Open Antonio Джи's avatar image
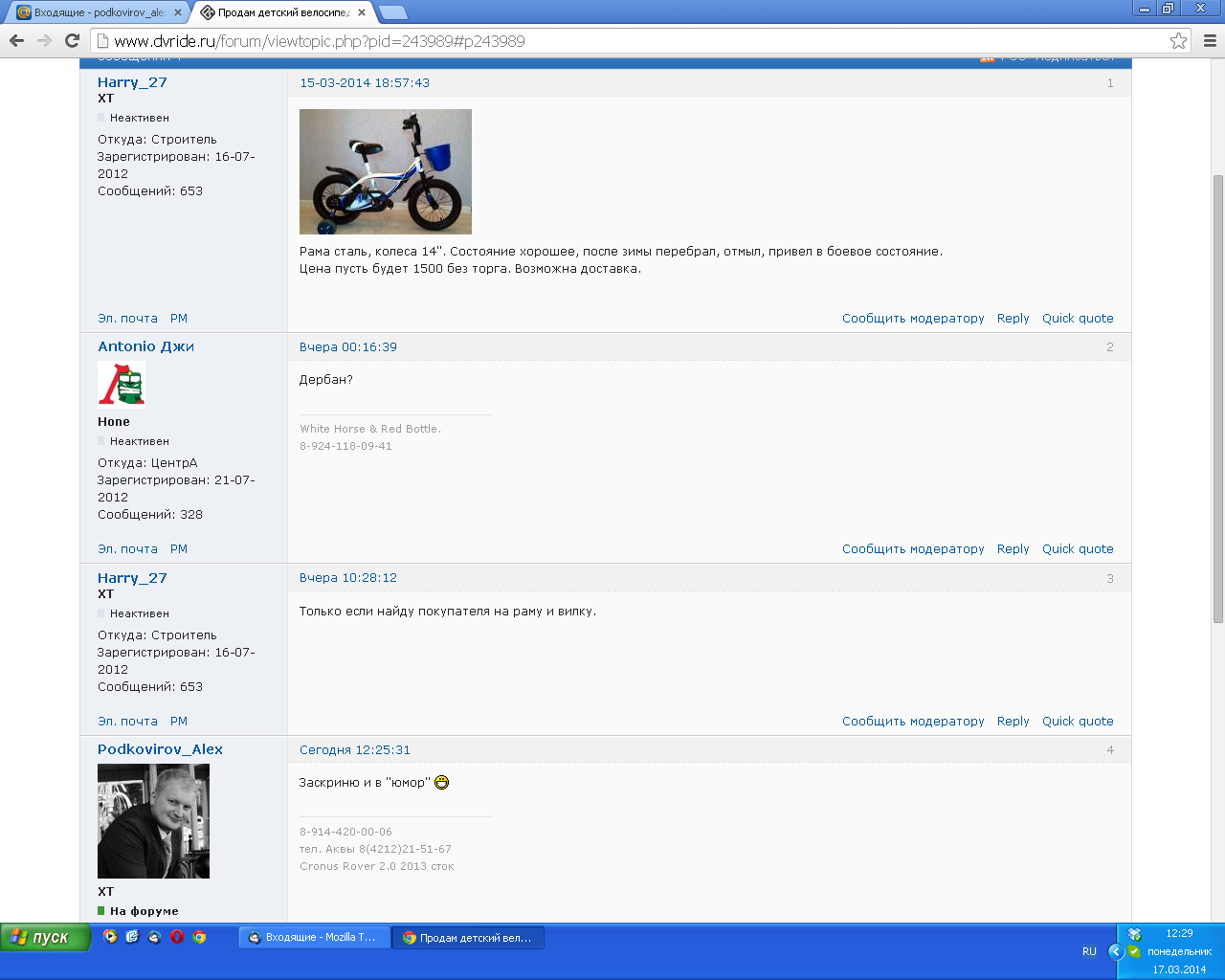 tap(122, 383)
